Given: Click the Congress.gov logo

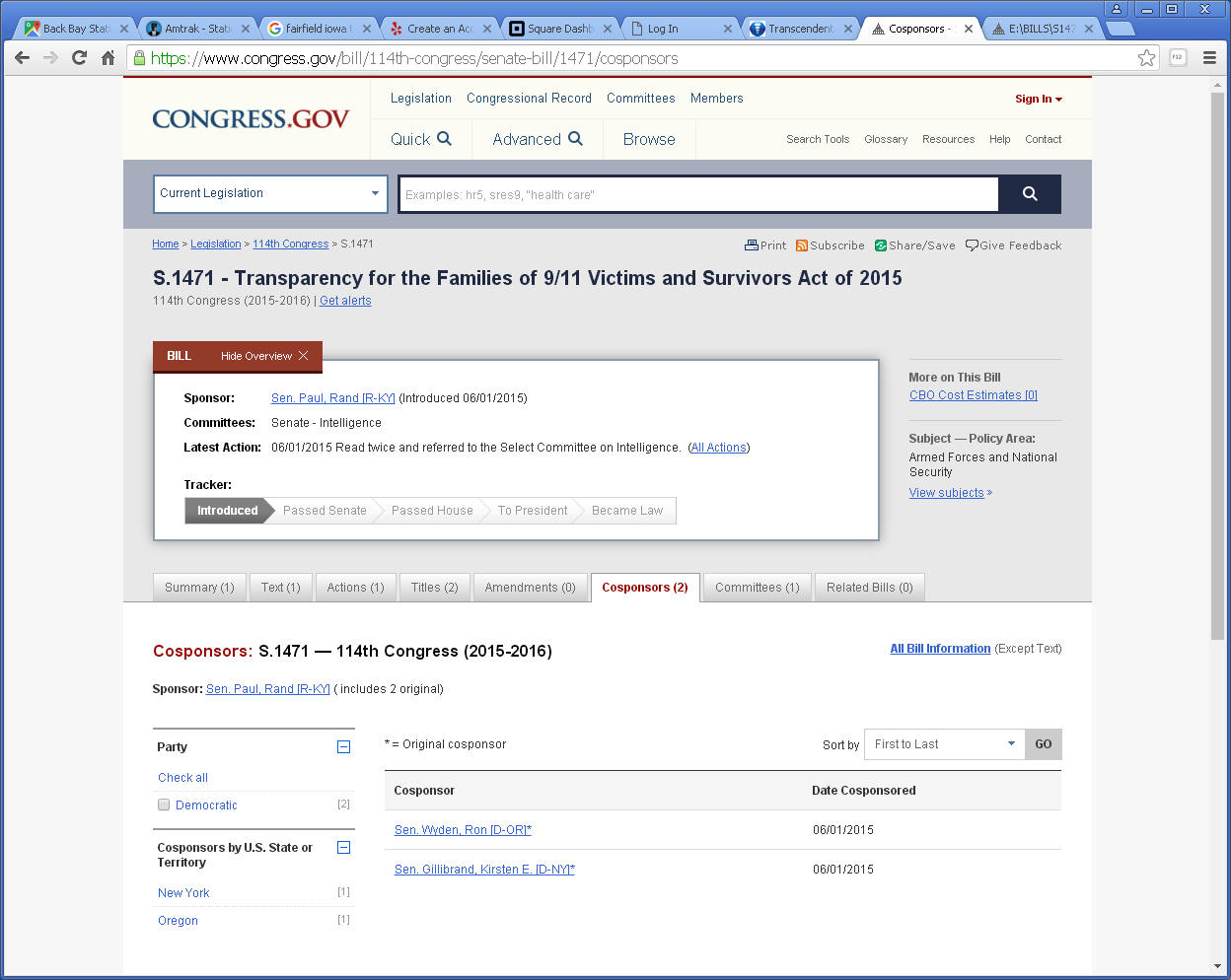Looking at the screenshot, I should click(251, 119).
